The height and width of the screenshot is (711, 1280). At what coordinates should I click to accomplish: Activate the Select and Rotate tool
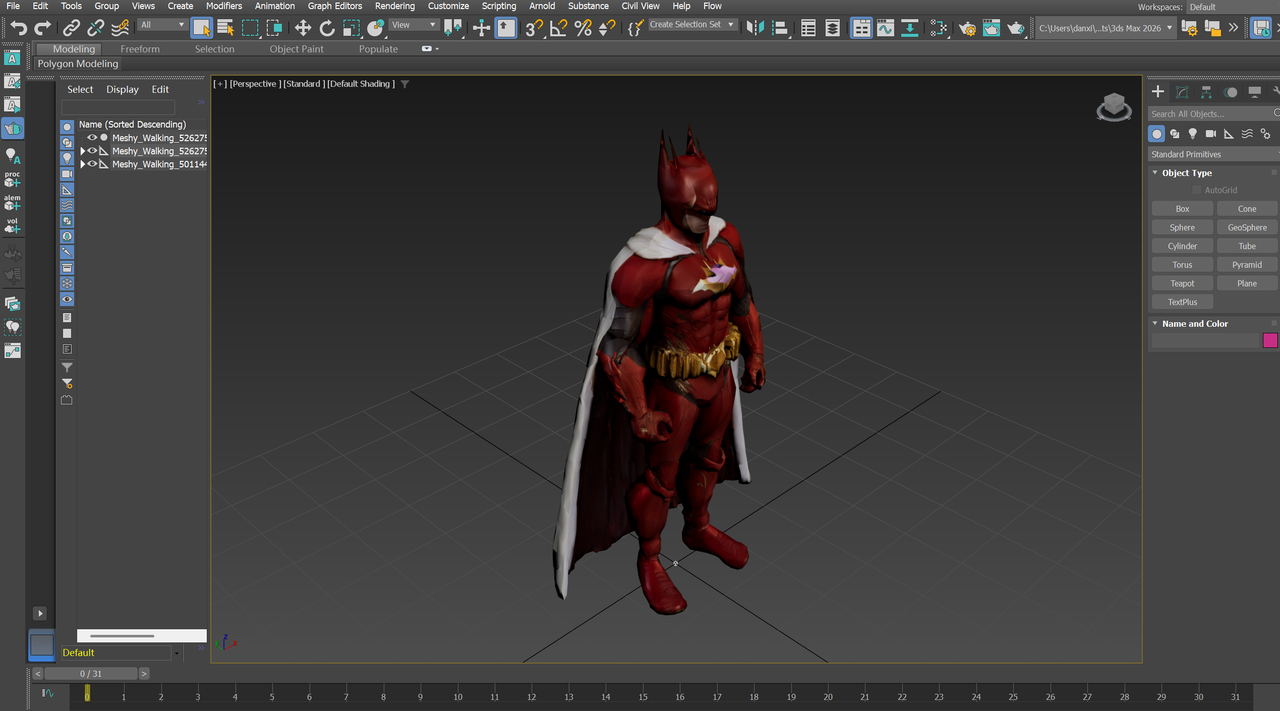[327, 28]
